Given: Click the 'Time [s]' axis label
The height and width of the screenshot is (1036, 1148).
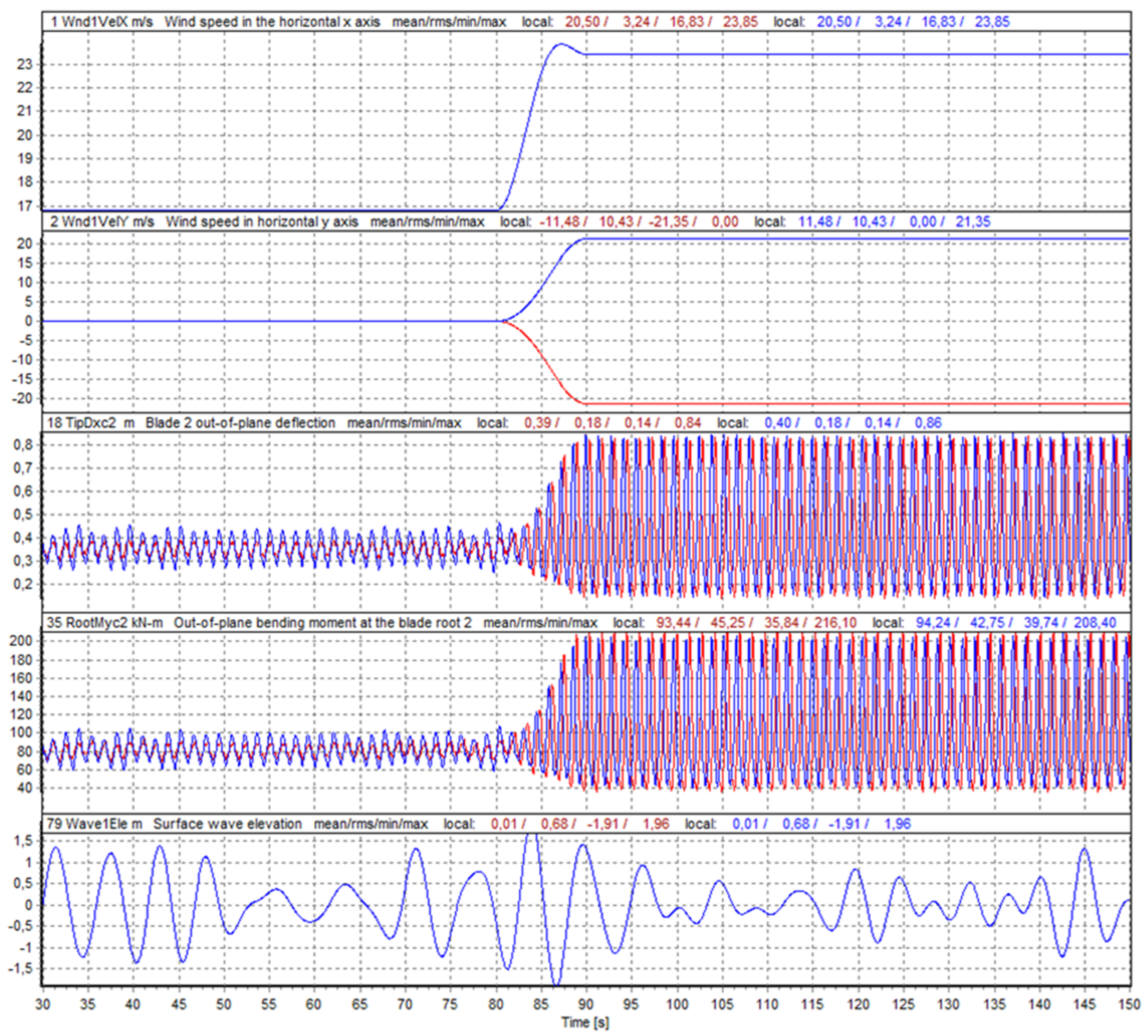Looking at the screenshot, I should (x=585, y=1023).
